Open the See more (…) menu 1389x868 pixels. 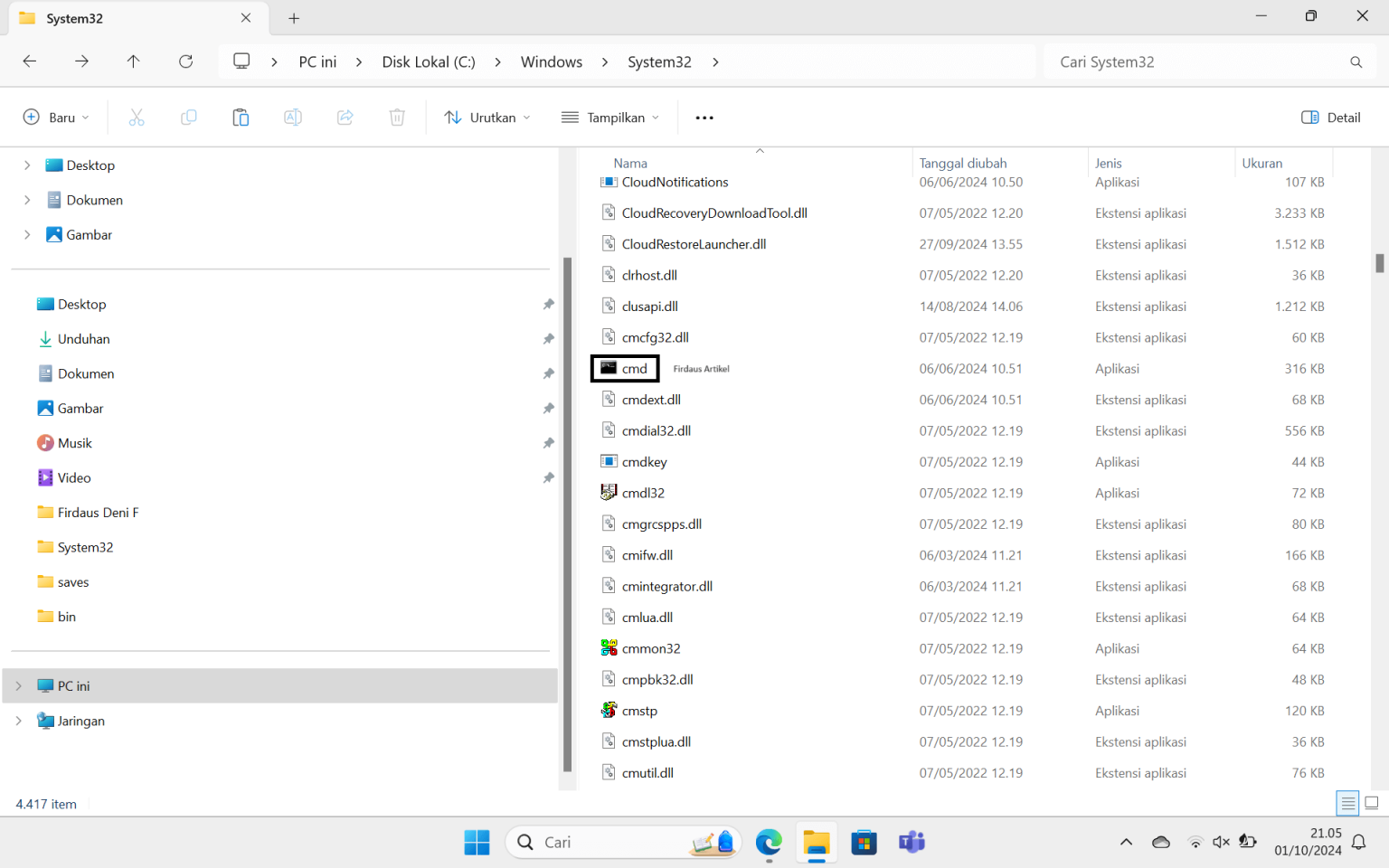(704, 117)
